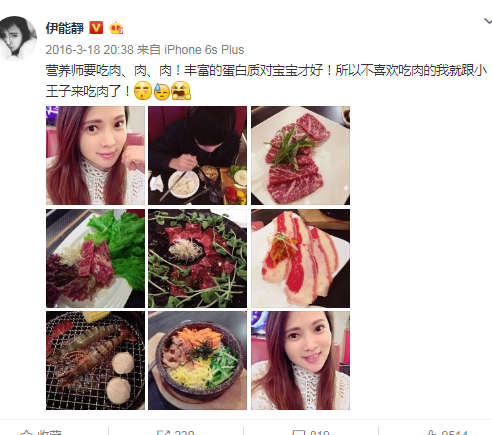Screen dimensions: 492x435
Task: Open 伊能静's profile via username
Action: click(x=65, y=28)
